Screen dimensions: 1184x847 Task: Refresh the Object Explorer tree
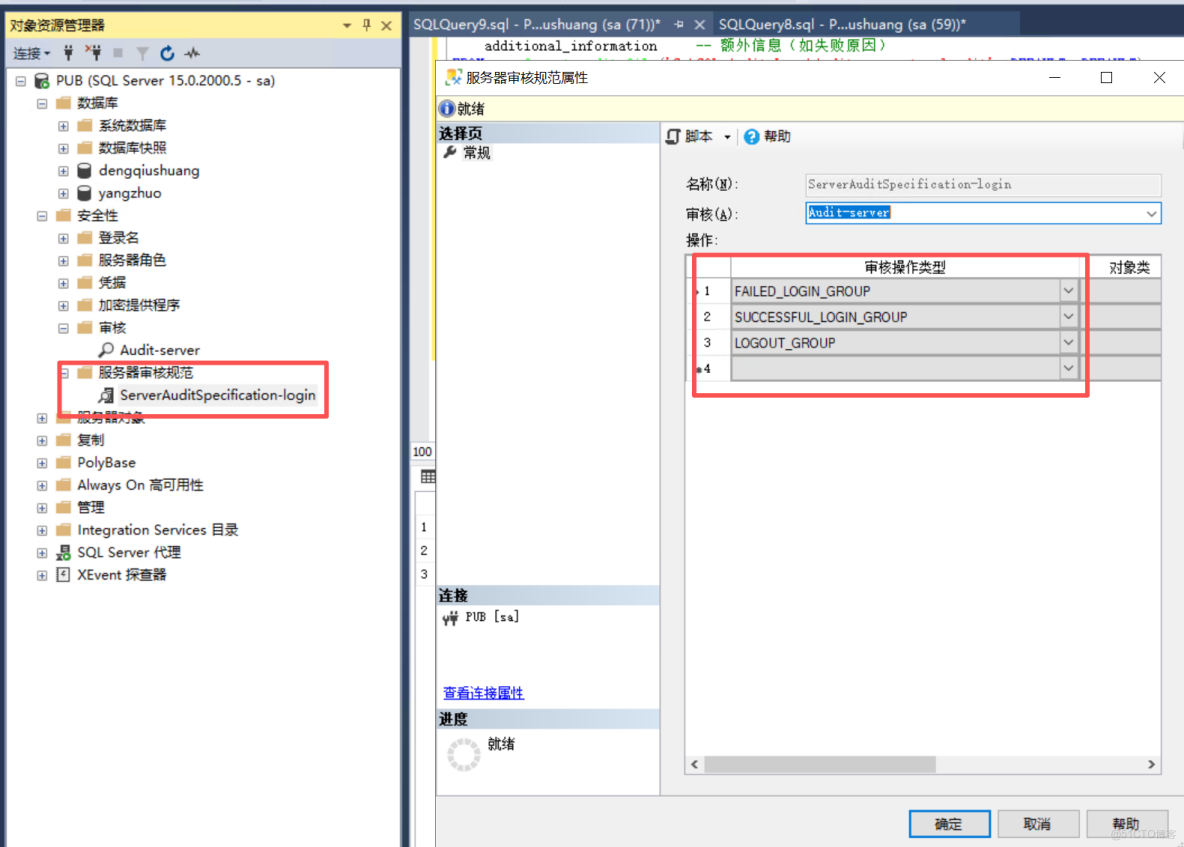click(166, 52)
